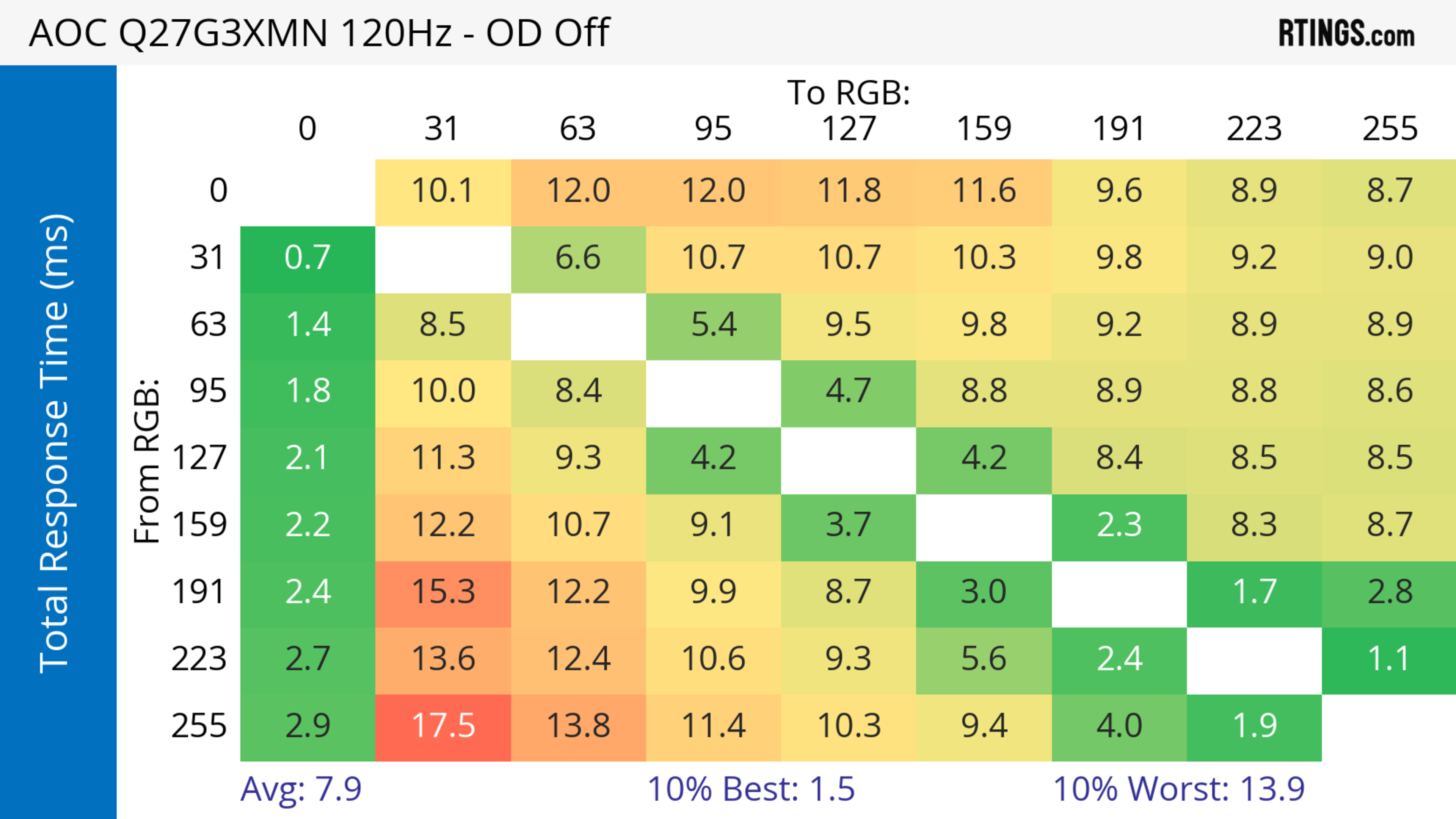Screen dimensions: 1456x819
Task: Select column header 255
Action: (x=1389, y=129)
